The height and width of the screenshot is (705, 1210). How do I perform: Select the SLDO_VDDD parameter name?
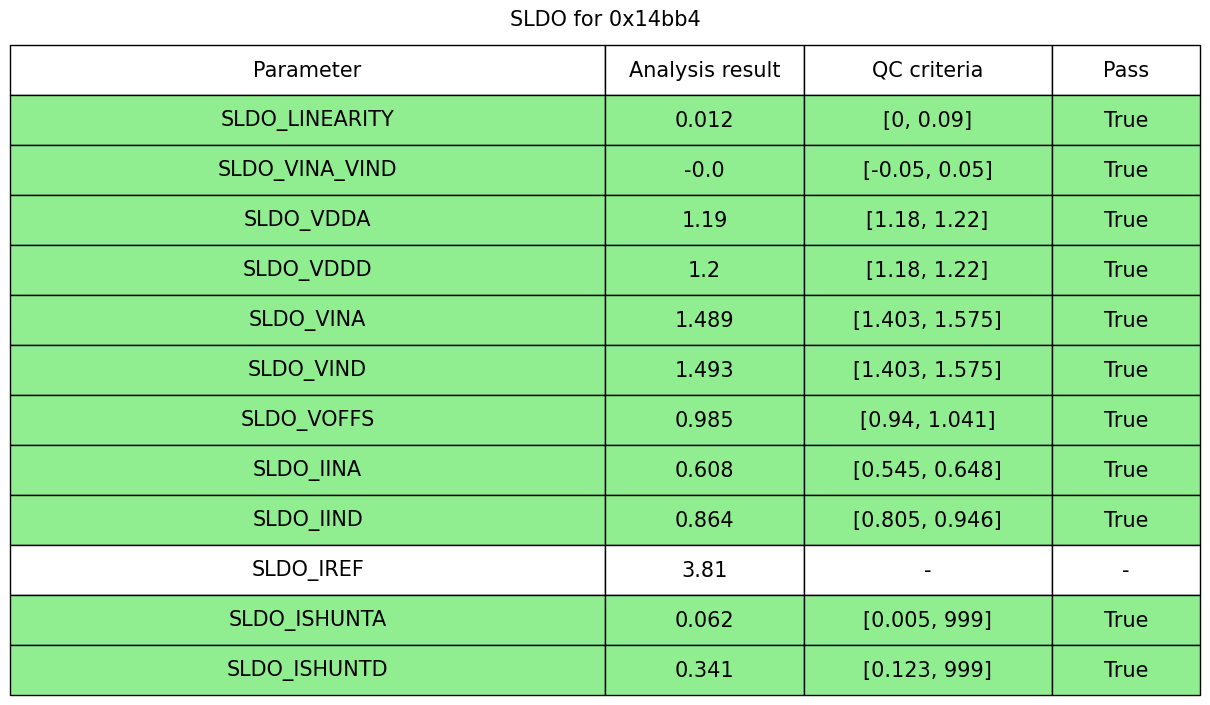click(x=307, y=270)
